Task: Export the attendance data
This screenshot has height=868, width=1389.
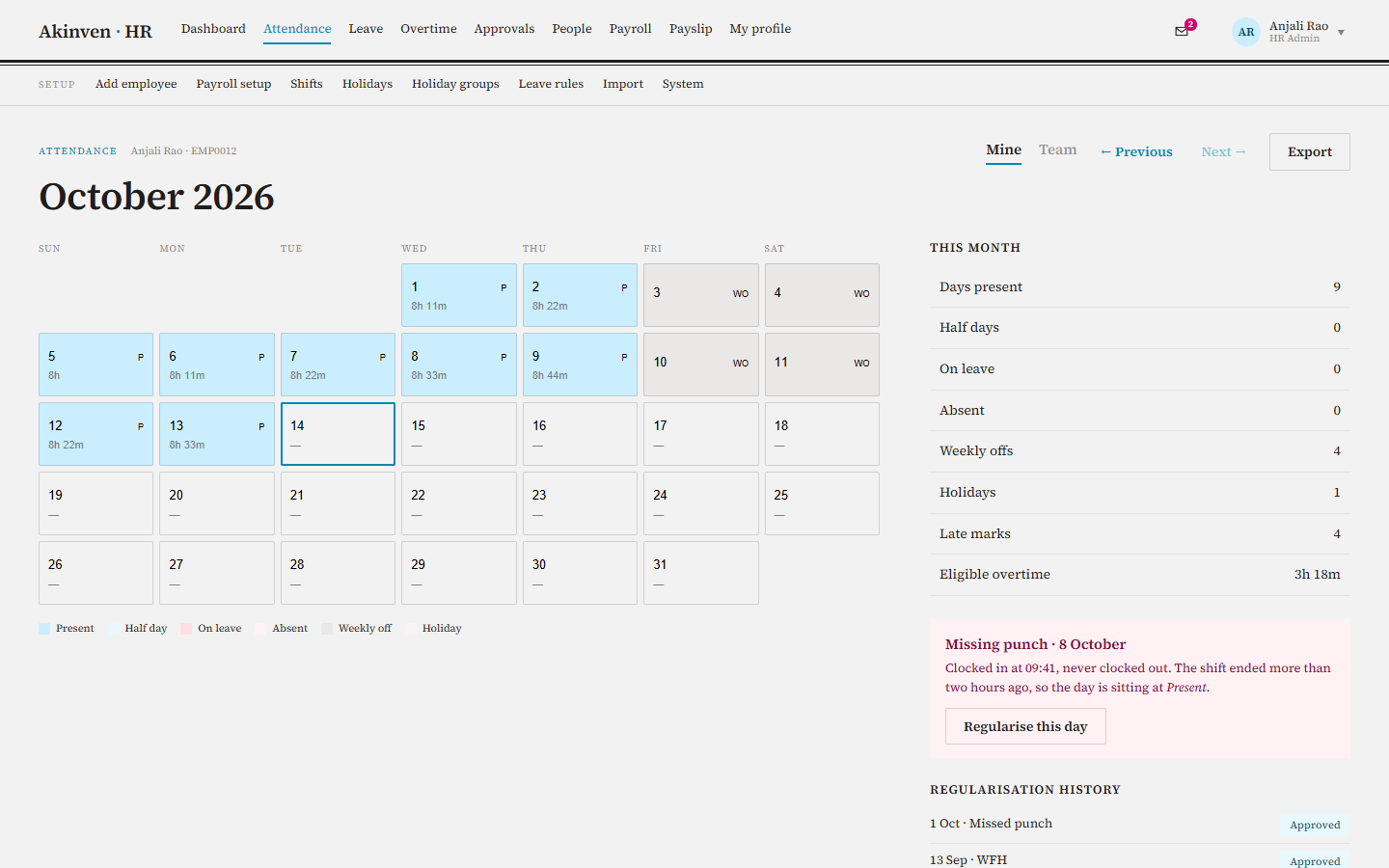Action: click(x=1309, y=151)
